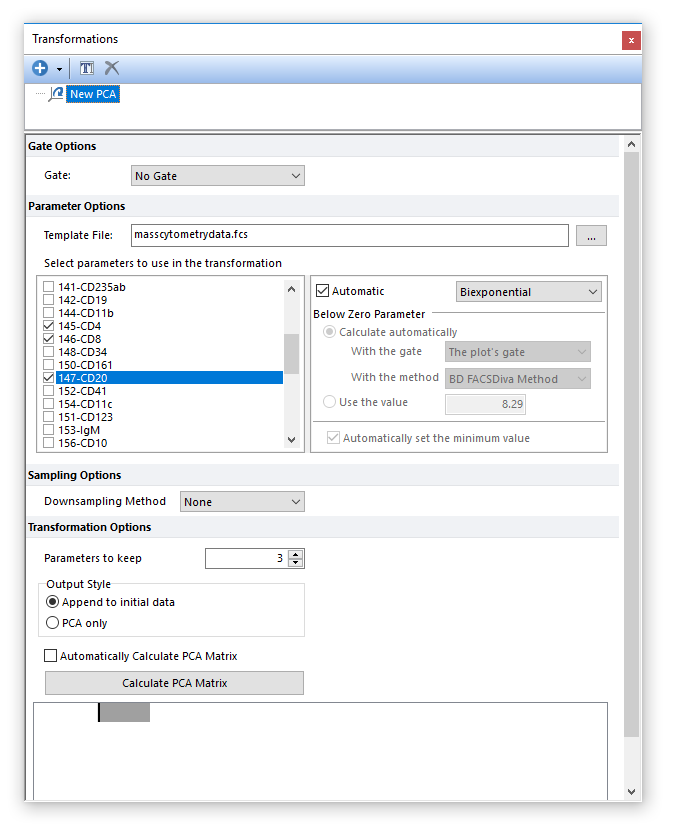
Task: Open the Downsampling Method dropdown
Action: point(242,502)
